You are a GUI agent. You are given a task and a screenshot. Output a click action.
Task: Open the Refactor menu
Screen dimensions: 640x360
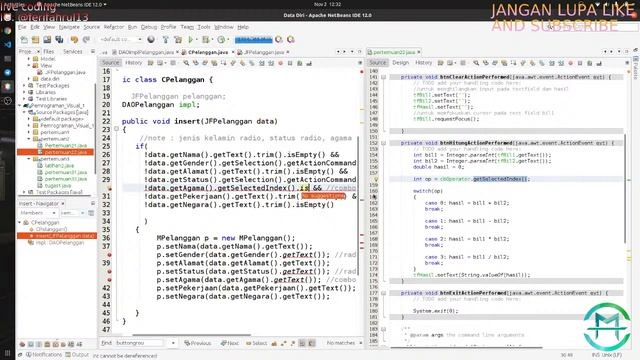113,27
